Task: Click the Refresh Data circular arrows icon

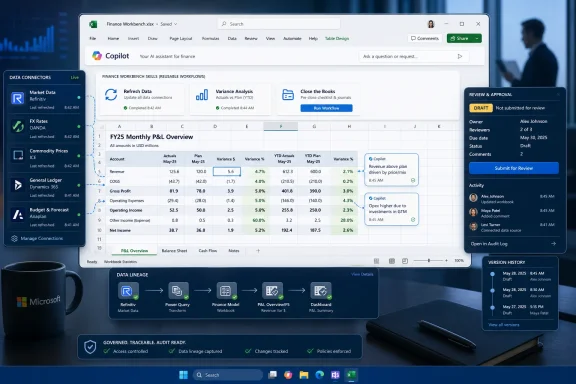Action: point(111,94)
